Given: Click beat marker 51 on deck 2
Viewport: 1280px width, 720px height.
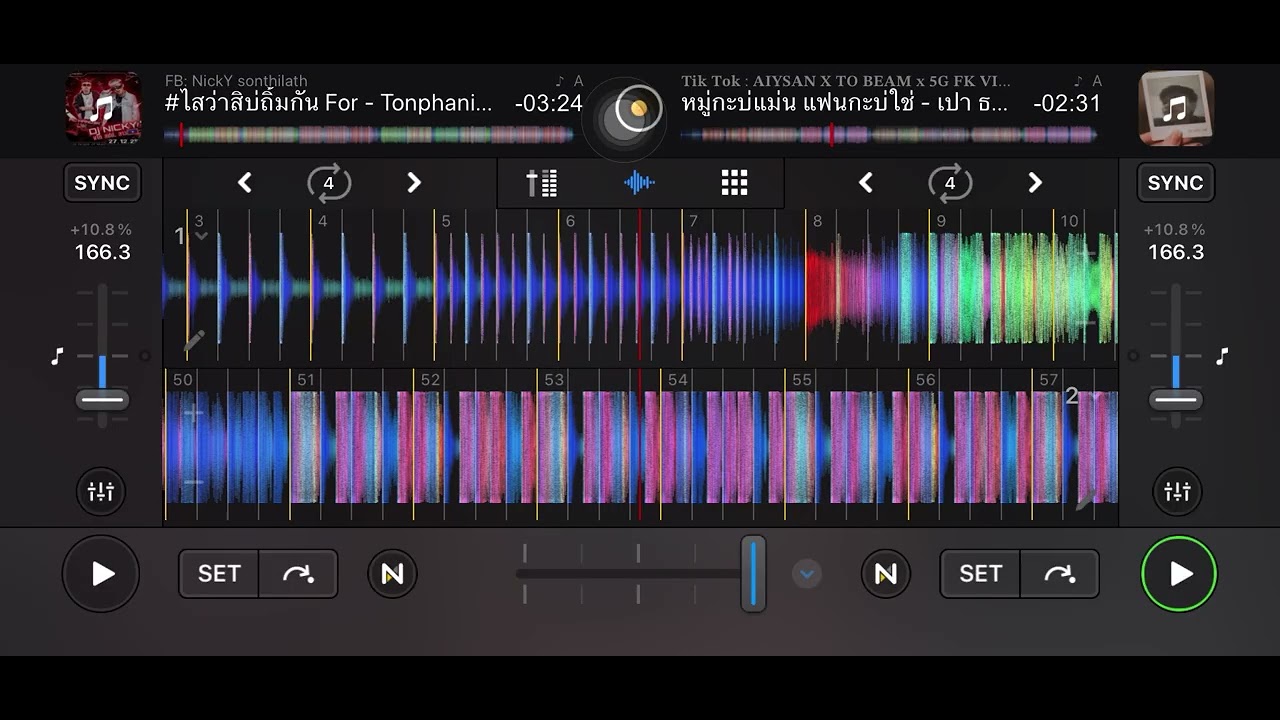Looking at the screenshot, I should pos(306,380).
